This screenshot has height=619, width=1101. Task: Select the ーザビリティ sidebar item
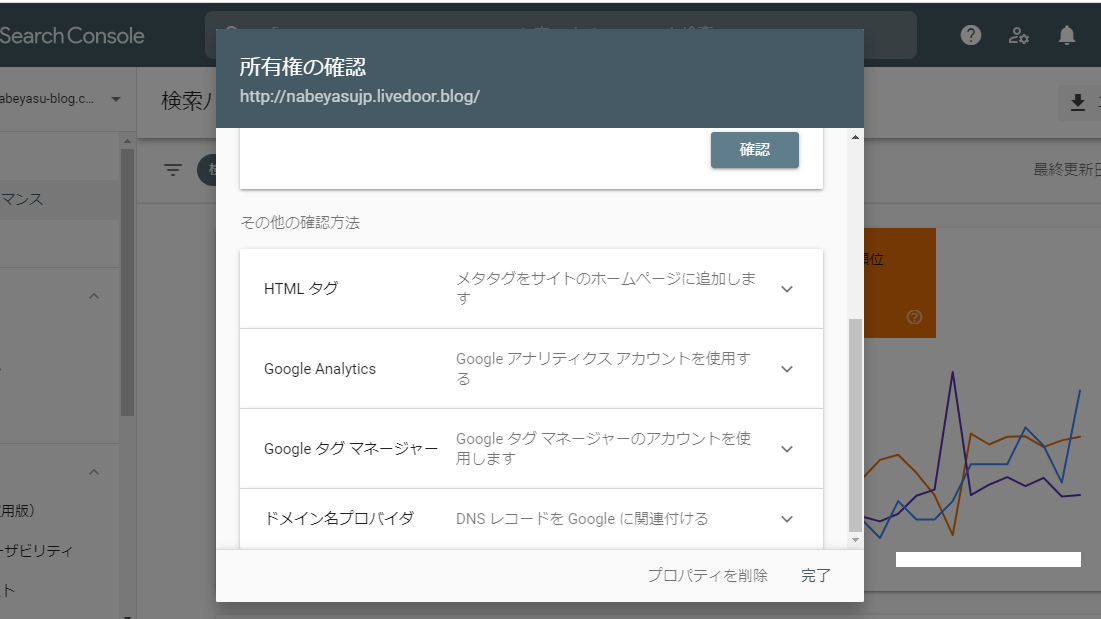[x=37, y=551]
